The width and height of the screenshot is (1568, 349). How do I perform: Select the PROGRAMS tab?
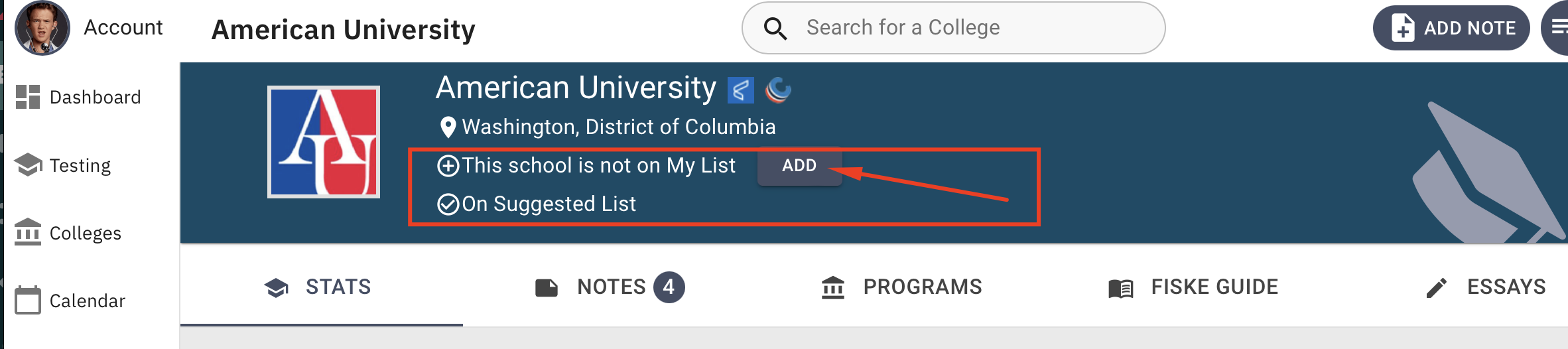pos(901,287)
